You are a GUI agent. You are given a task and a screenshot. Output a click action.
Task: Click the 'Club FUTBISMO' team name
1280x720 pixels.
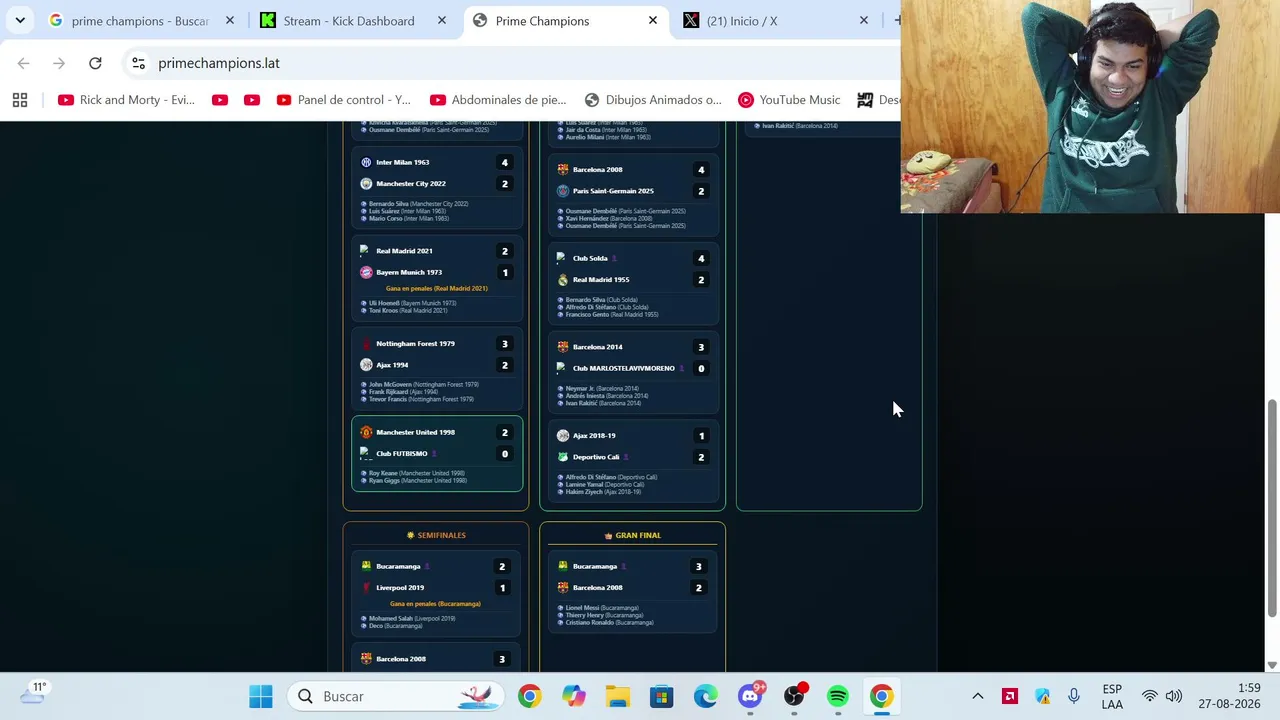[402, 454]
